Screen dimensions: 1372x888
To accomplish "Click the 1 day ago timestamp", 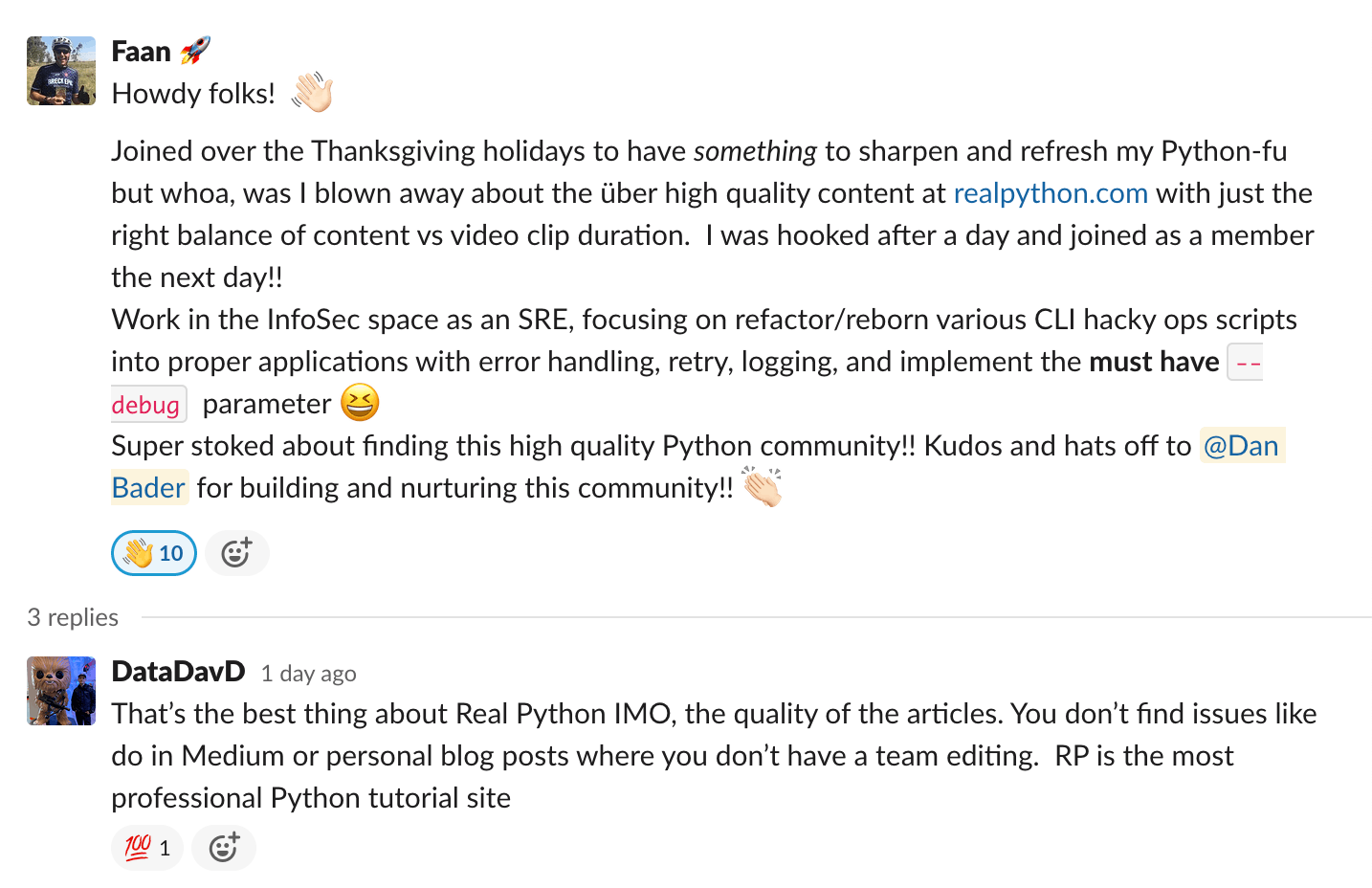I will pyautogui.click(x=308, y=673).
